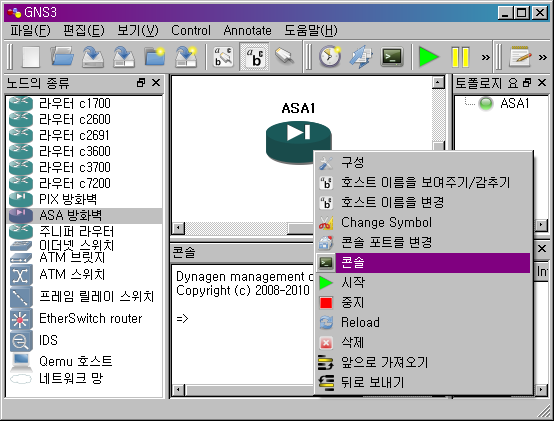Select 라우터 c1700 node type
Viewport: 554px width, 421px height.
tap(84, 103)
